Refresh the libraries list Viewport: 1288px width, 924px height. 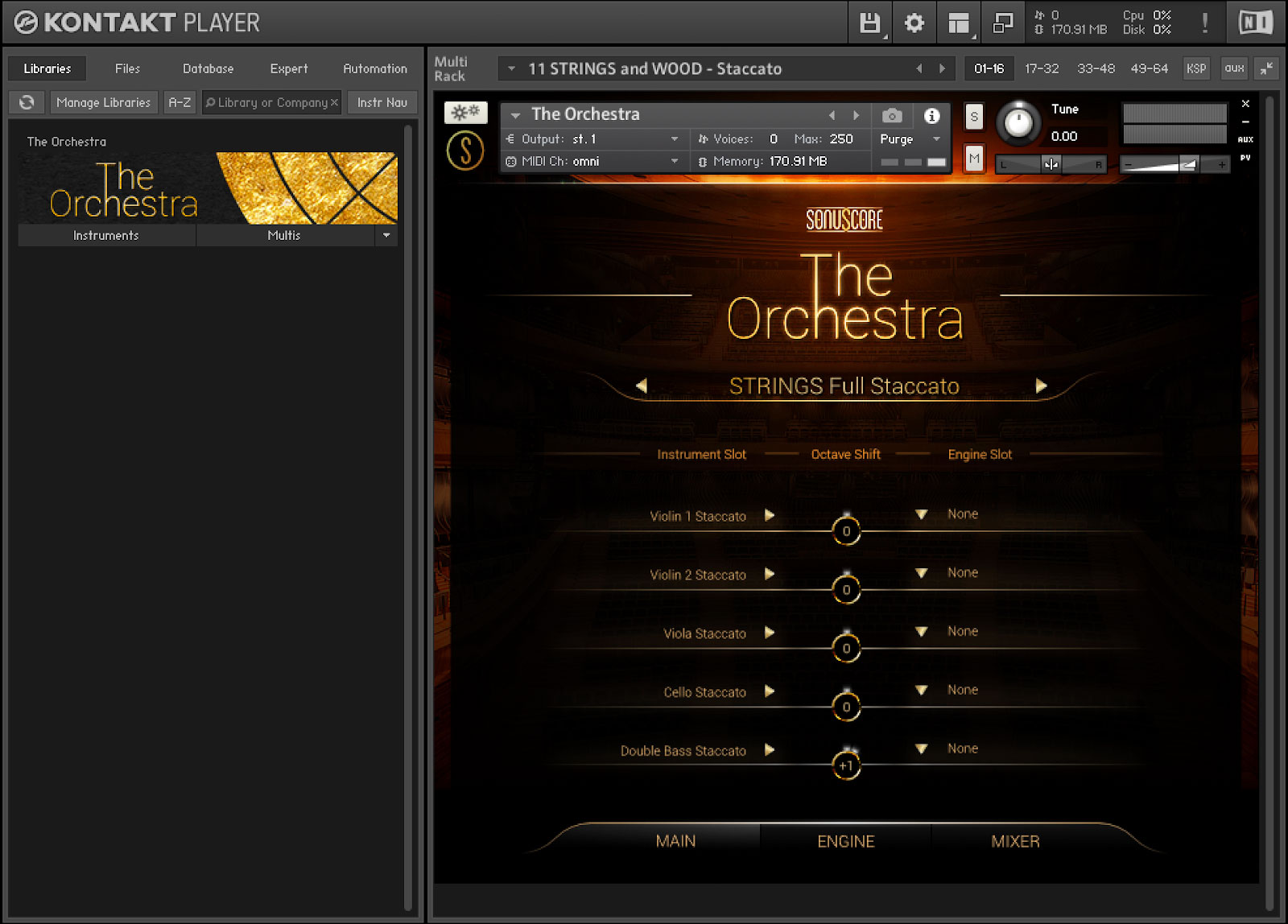tap(27, 102)
